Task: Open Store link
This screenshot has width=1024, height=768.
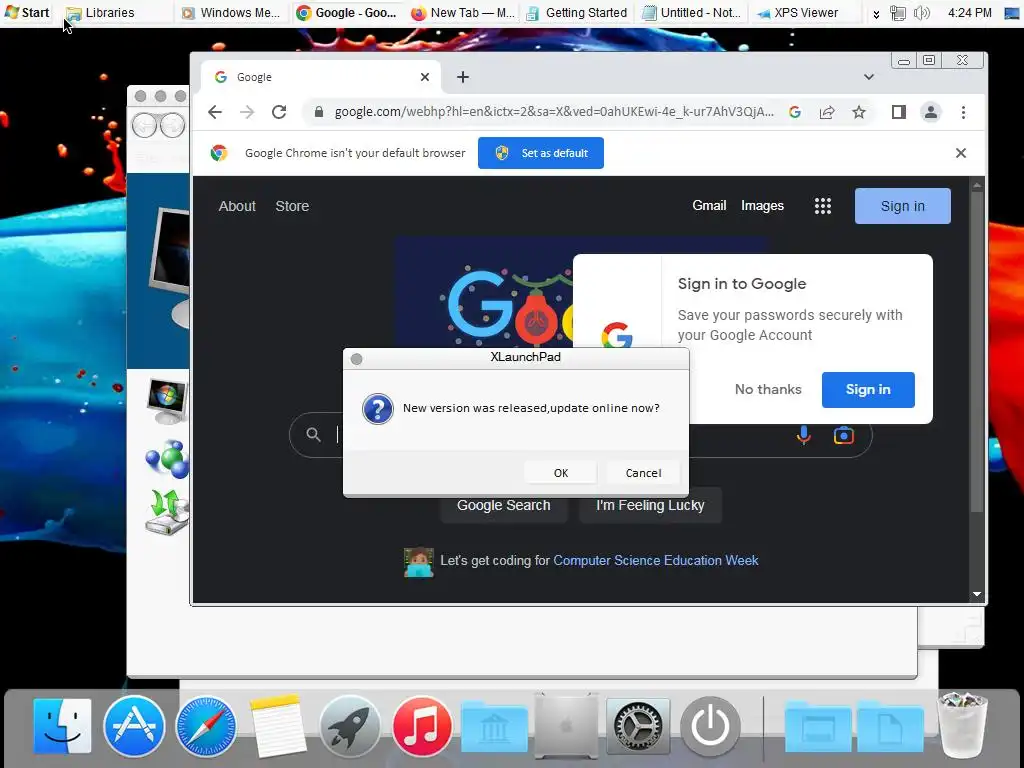Action: pos(292,206)
